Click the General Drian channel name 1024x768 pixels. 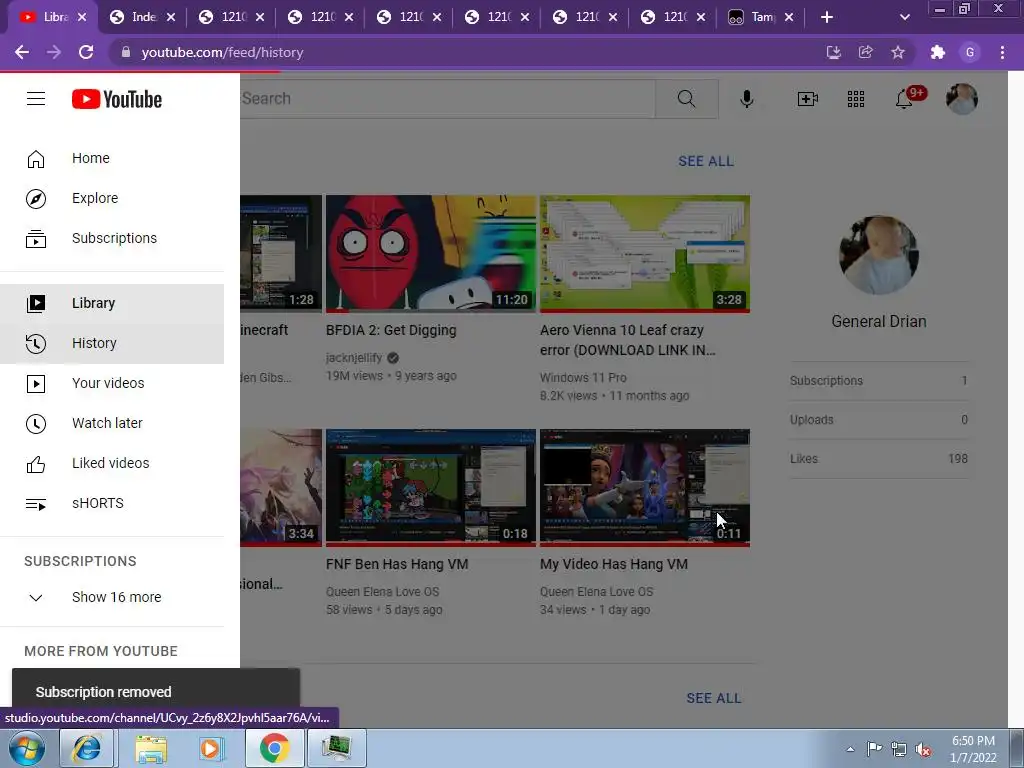coord(879,321)
